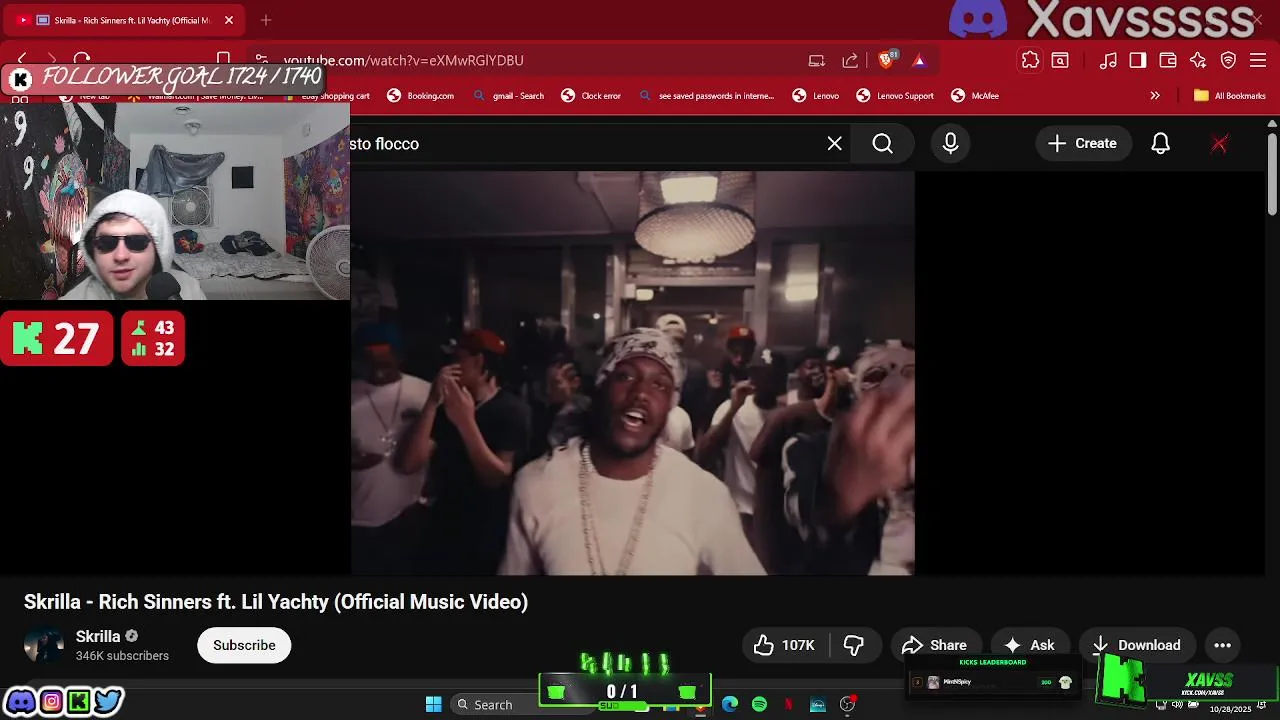Open the Lenovo bookmark
This screenshot has height=720, width=1280.
click(x=816, y=96)
